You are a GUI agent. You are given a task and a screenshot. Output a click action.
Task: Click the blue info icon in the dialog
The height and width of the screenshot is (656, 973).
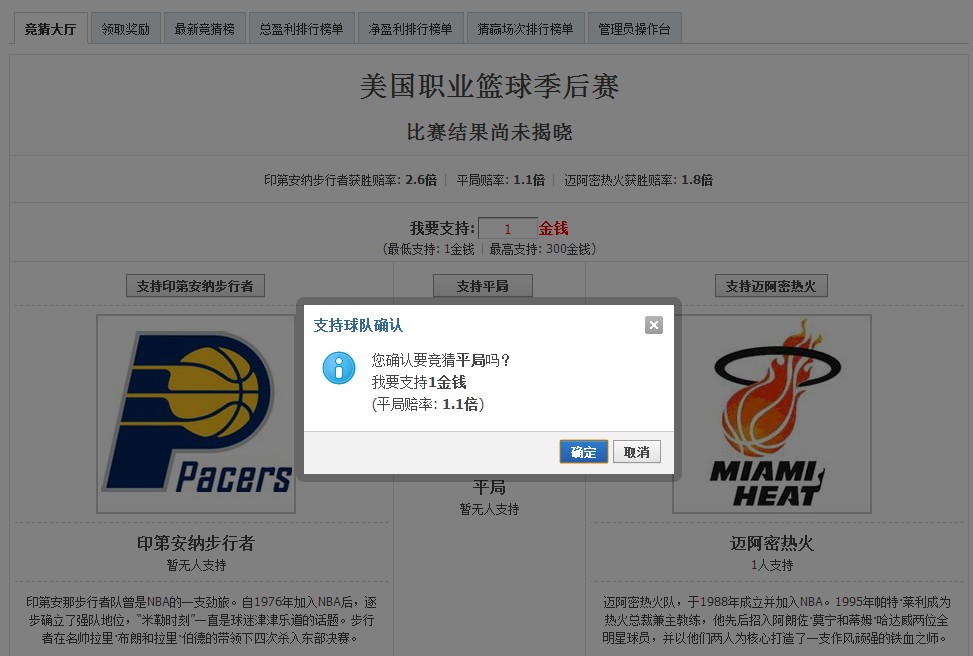[340, 368]
